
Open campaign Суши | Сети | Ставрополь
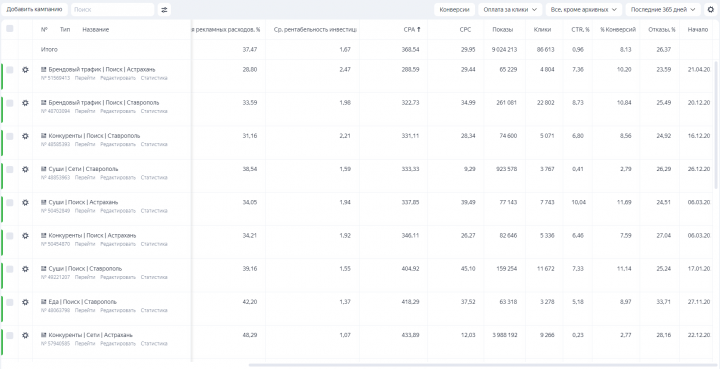coord(83,169)
